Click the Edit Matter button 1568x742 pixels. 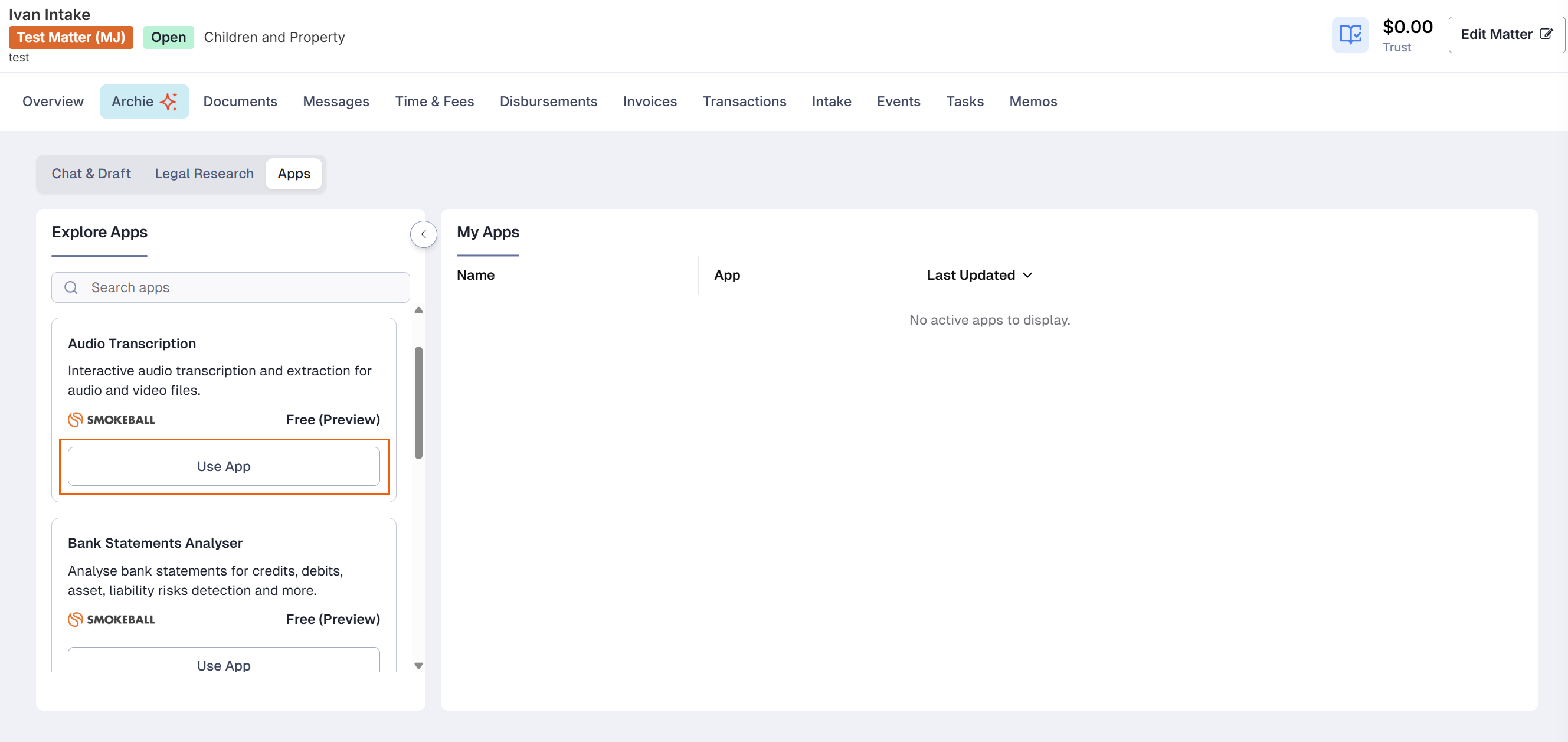point(1506,35)
